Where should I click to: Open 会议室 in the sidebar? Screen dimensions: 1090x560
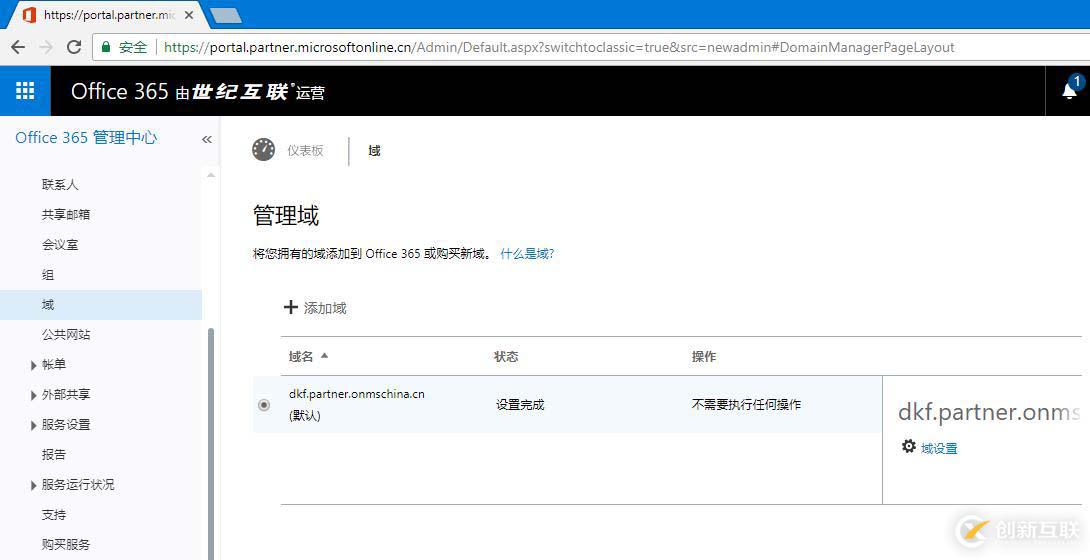click(60, 244)
